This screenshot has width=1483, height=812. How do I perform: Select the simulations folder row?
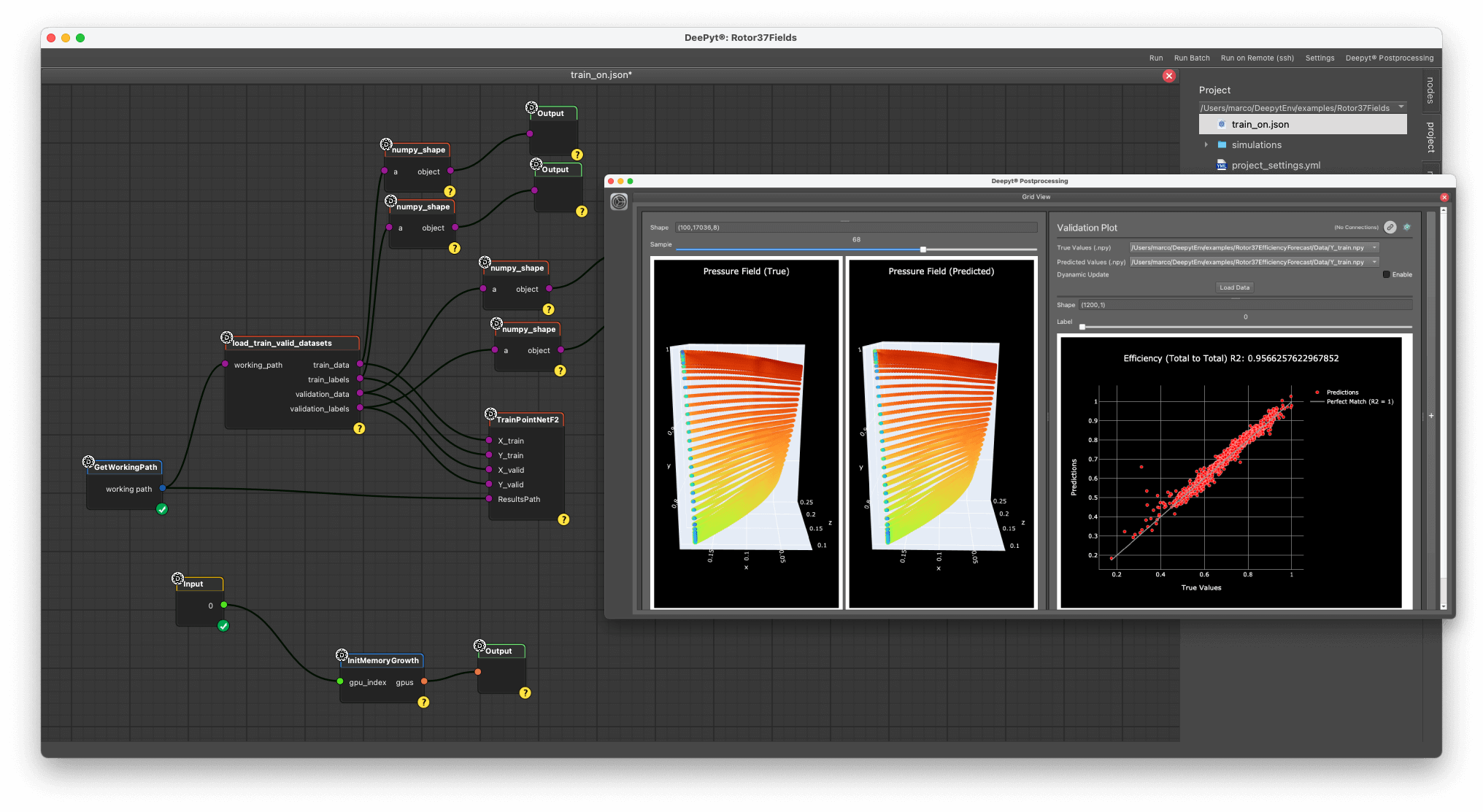tap(1303, 145)
